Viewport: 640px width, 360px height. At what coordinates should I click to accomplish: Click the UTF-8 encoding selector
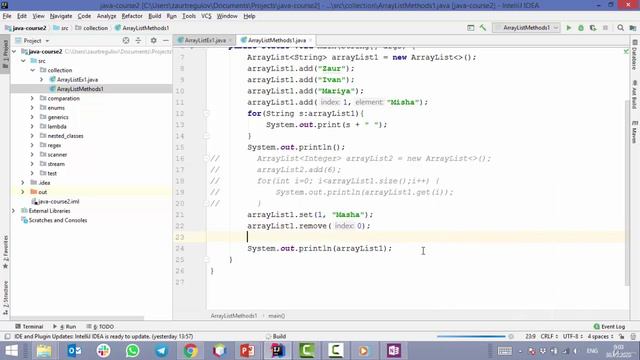(572, 336)
